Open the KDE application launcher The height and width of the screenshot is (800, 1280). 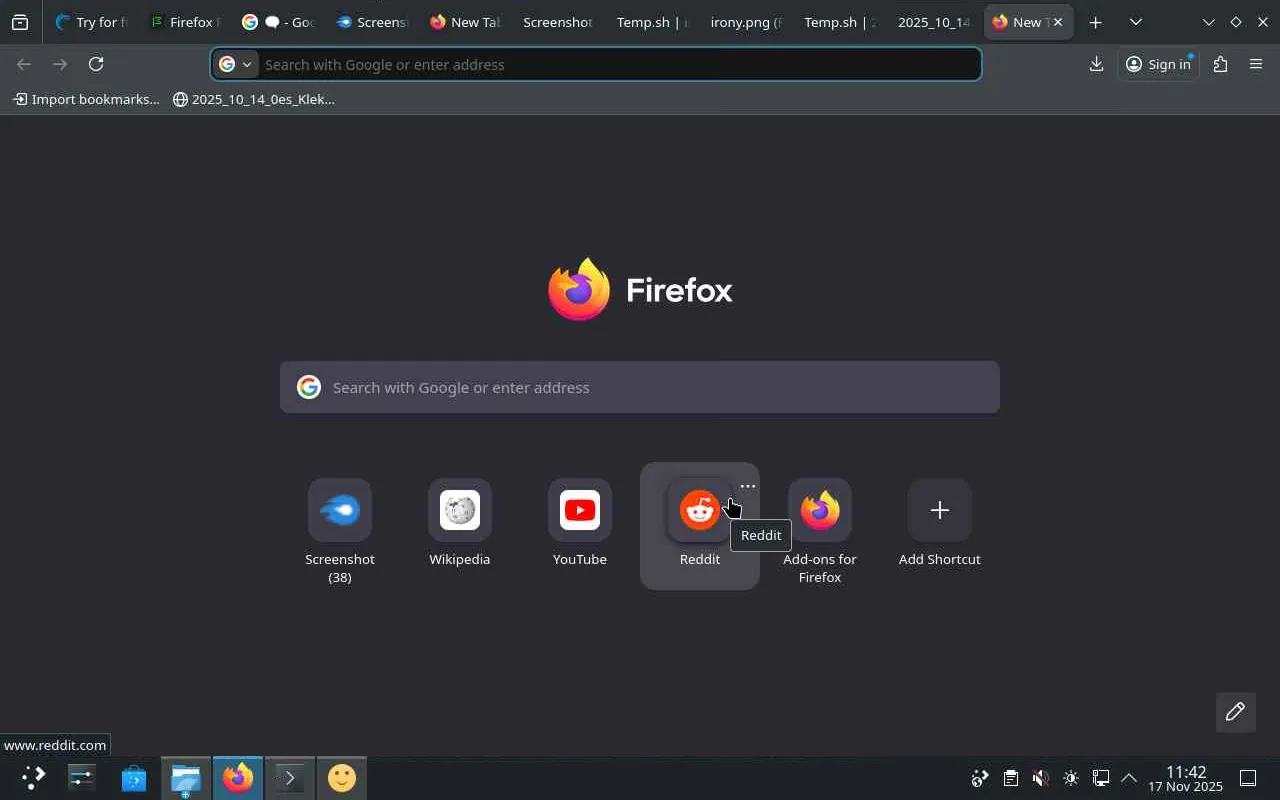coord(33,778)
